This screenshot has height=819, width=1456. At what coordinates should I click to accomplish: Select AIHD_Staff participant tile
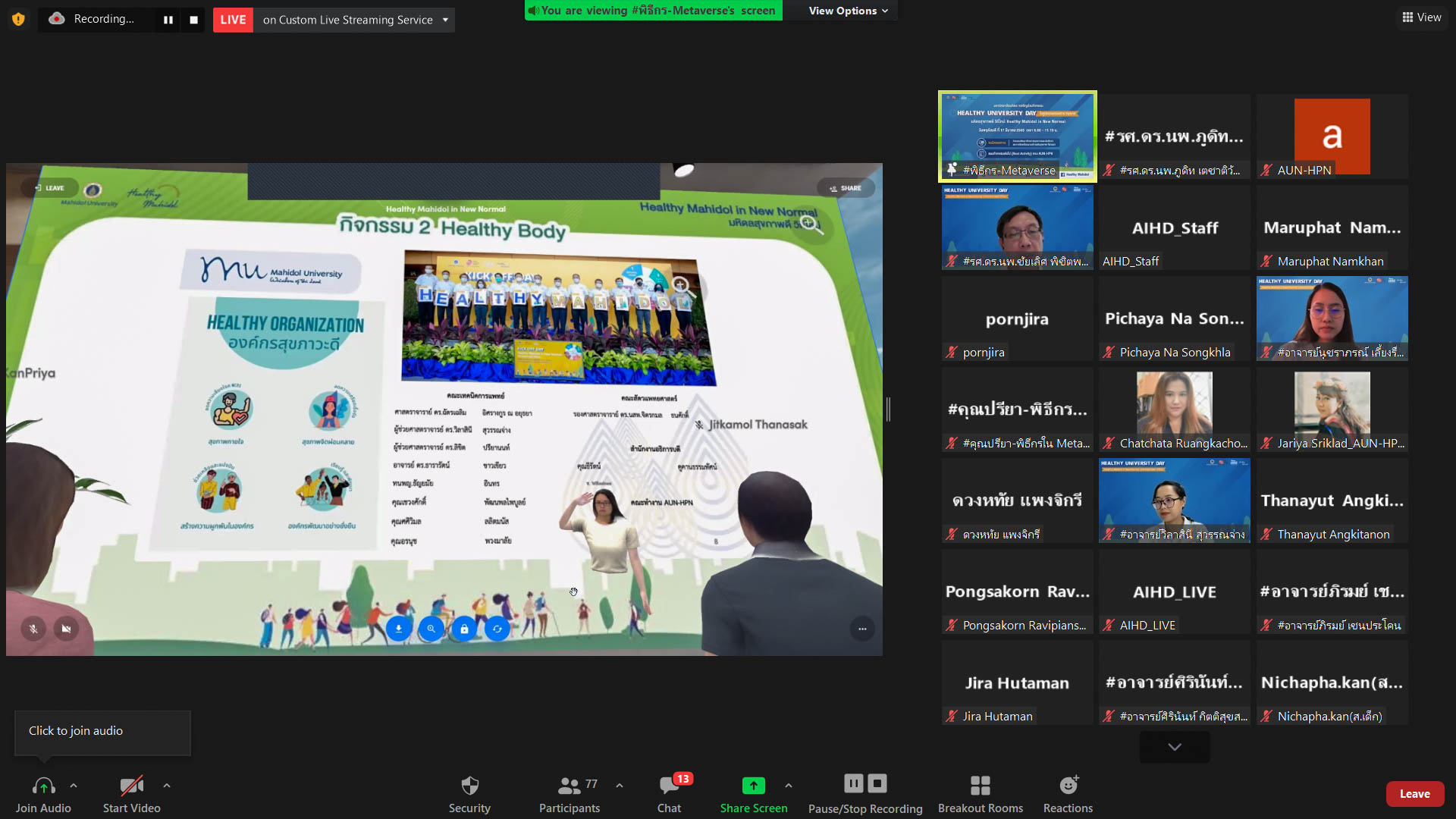(x=1175, y=227)
